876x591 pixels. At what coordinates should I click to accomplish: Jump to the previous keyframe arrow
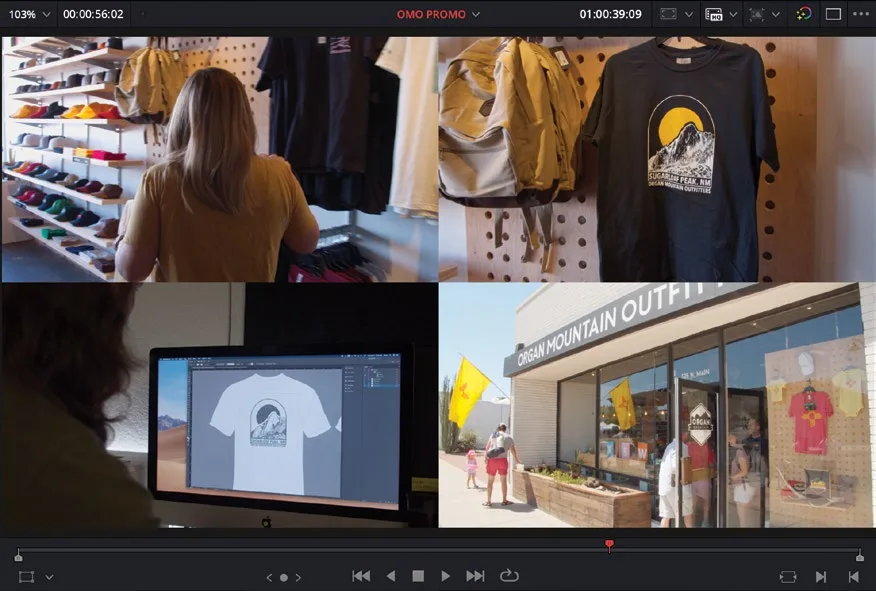[x=269, y=578]
